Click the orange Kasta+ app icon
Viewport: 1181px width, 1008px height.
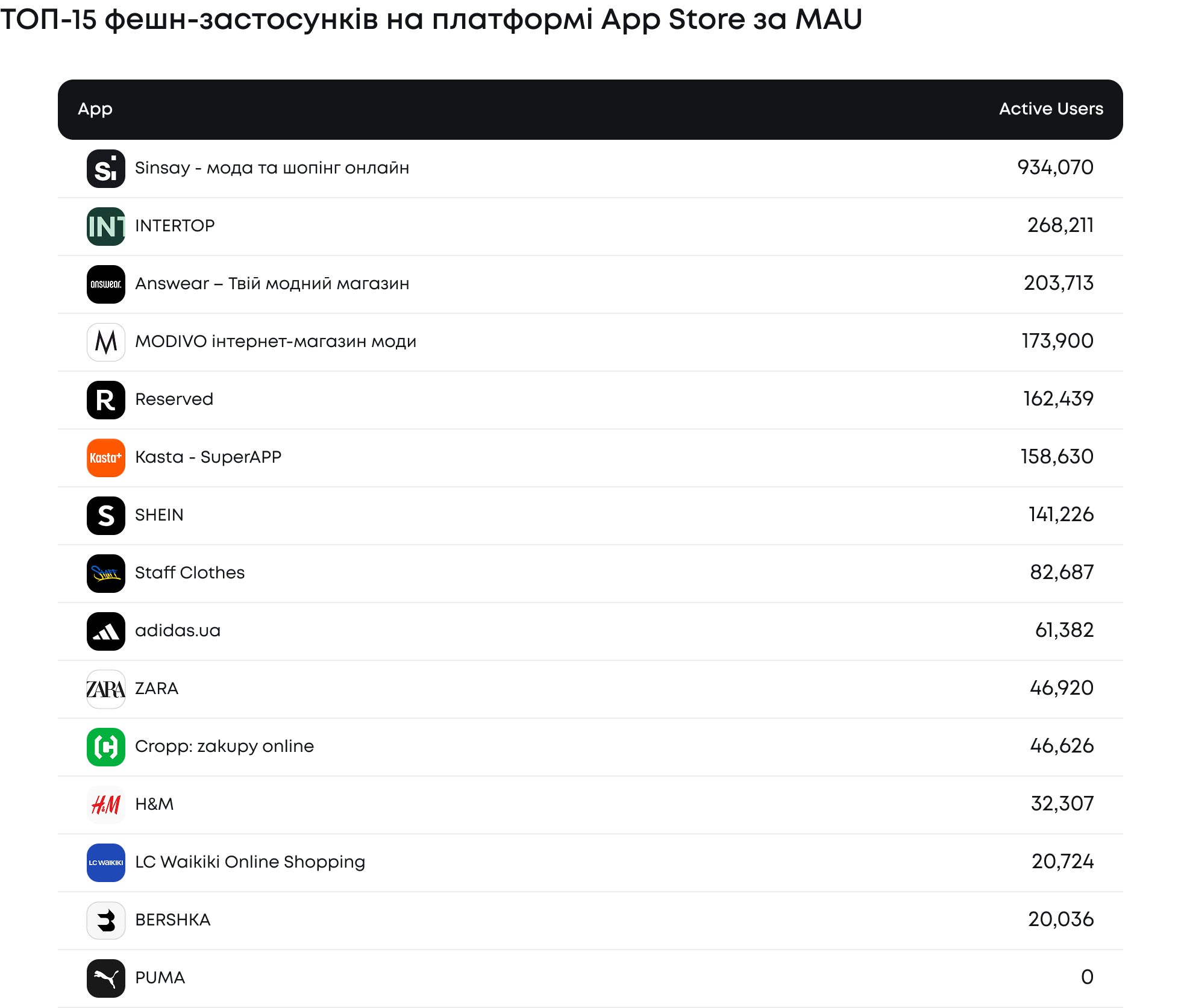point(106,458)
